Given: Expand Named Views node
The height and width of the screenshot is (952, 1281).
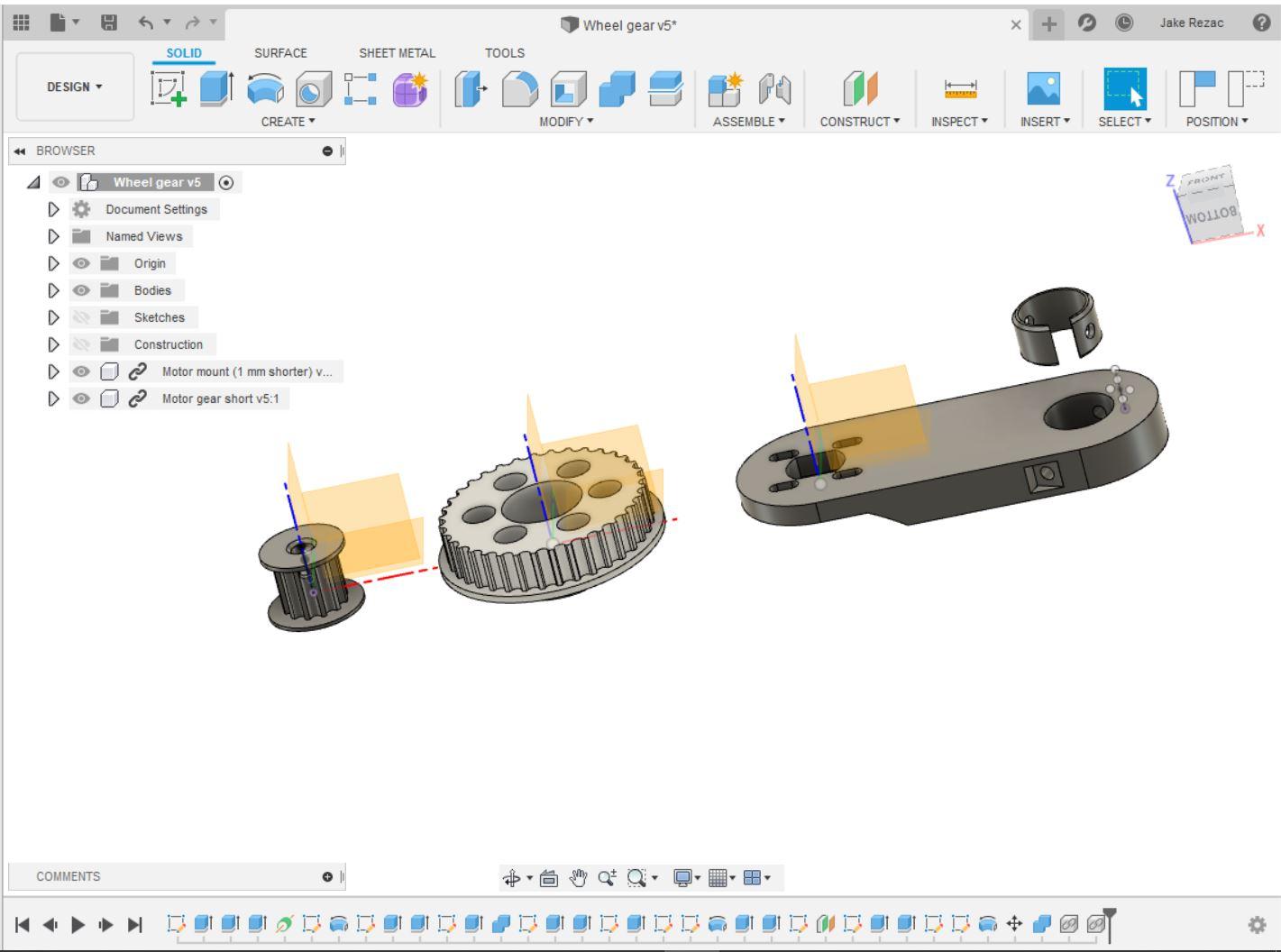Looking at the screenshot, I should point(53,236).
